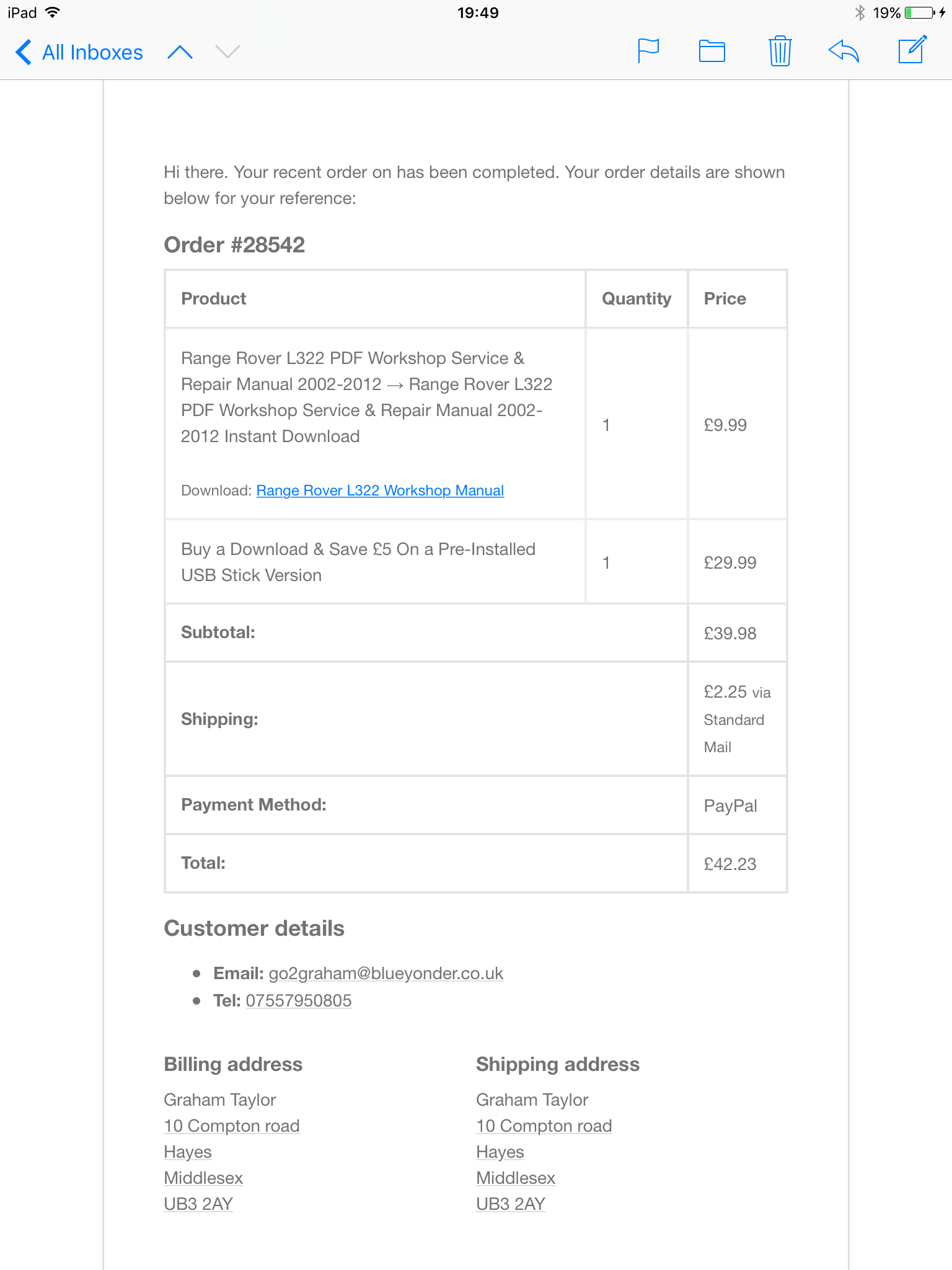952x1270 pixels.
Task: Tap the reply arrow icon
Action: [844, 51]
